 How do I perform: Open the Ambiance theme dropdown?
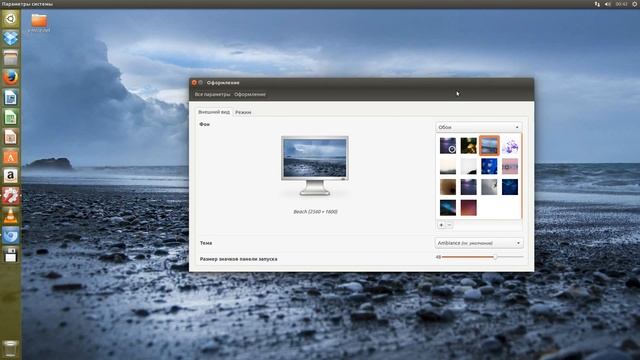coord(479,243)
